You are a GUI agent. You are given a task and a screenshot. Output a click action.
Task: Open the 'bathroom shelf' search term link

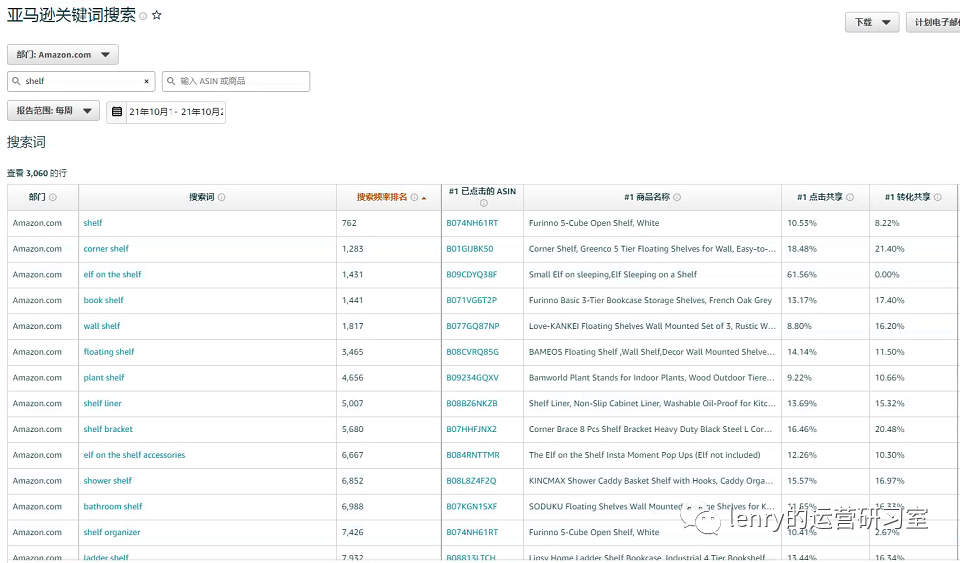(x=113, y=506)
